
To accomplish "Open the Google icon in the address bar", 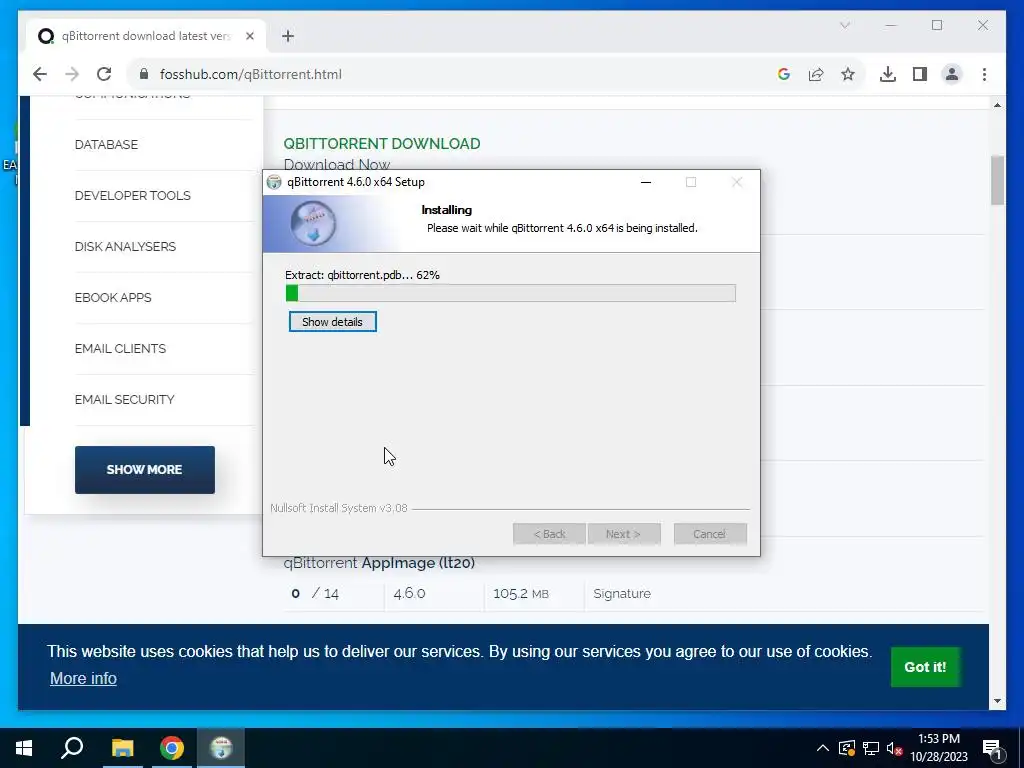I will [784, 74].
